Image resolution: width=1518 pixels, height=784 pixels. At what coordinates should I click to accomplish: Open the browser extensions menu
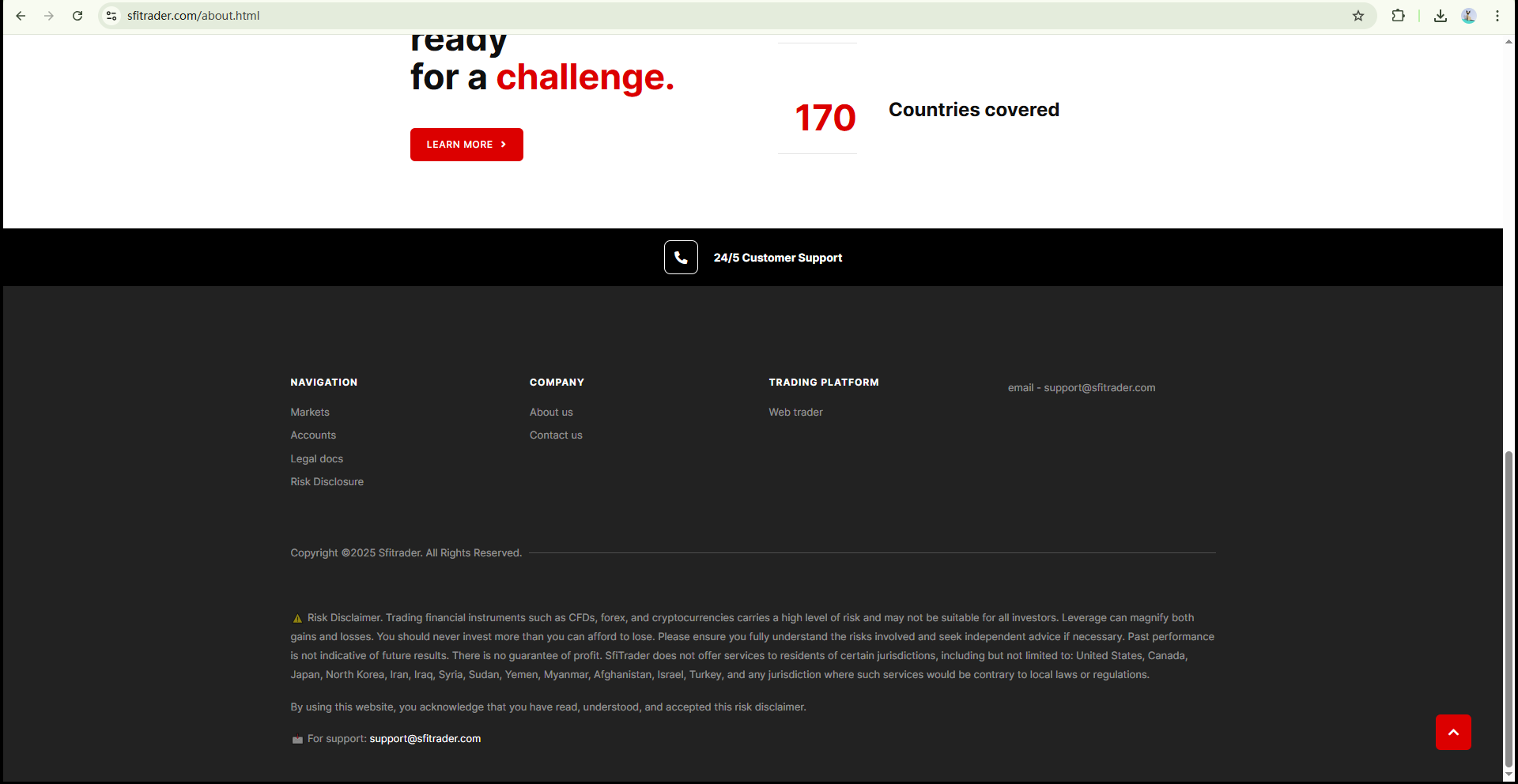(1398, 16)
